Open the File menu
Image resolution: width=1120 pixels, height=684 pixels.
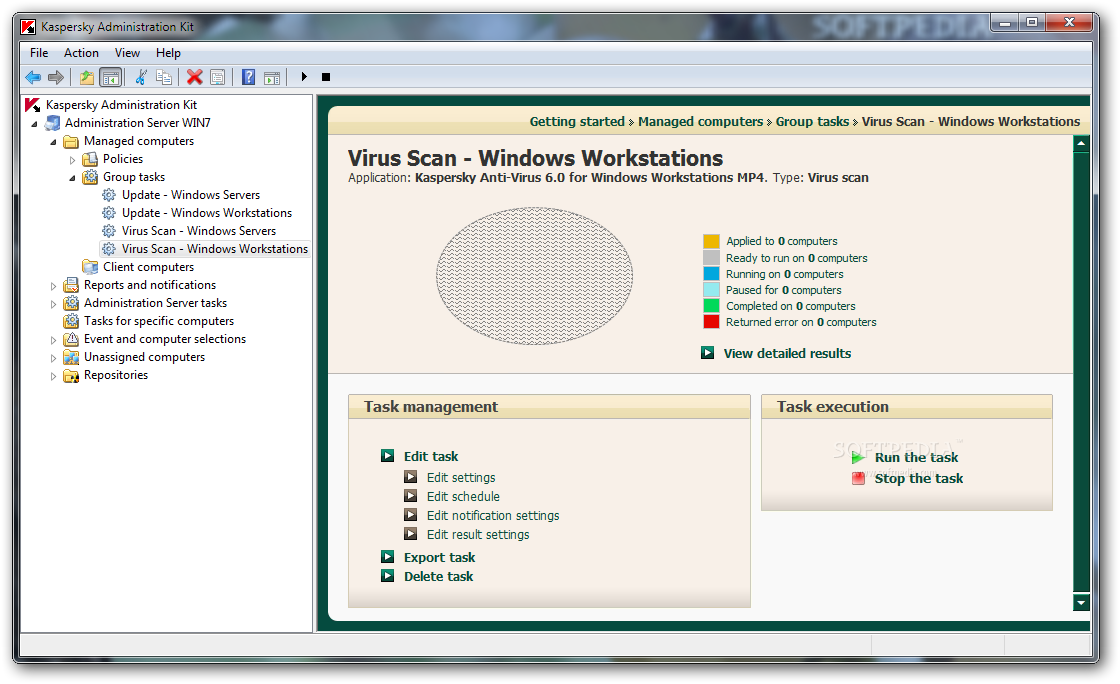(x=39, y=53)
